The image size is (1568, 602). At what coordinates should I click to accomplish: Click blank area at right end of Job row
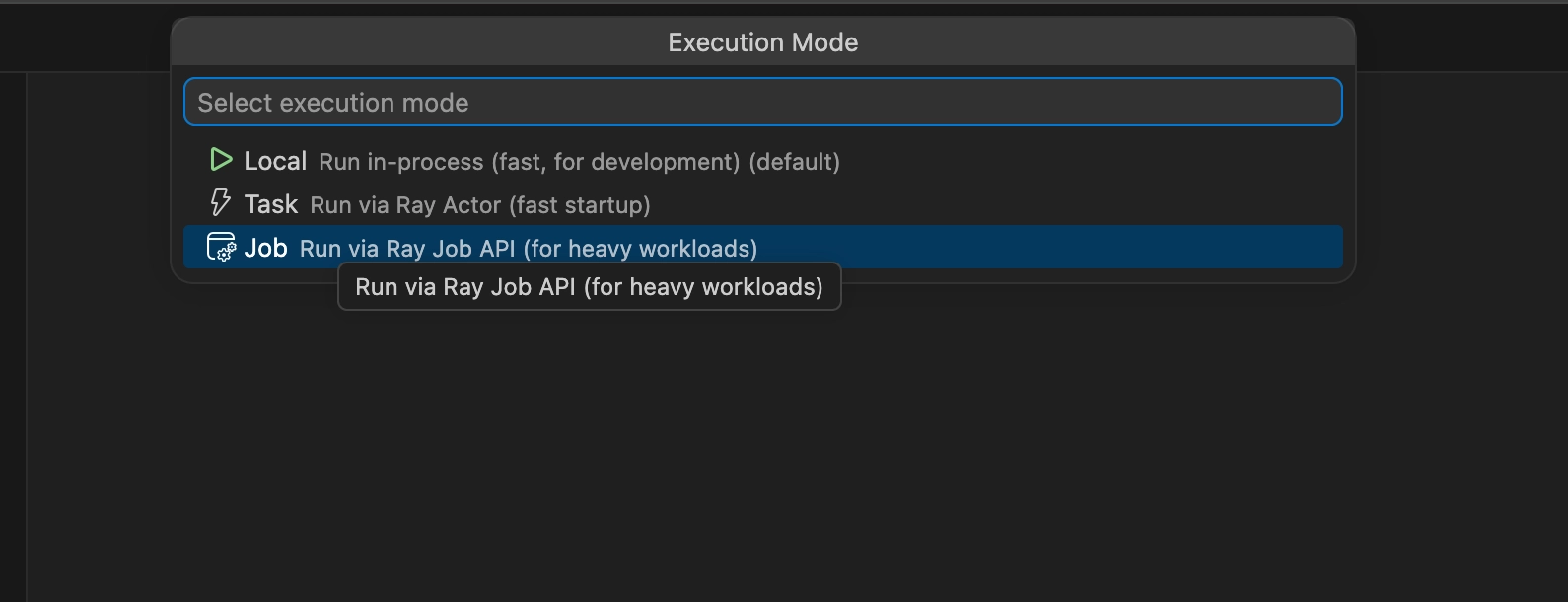[1050, 247]
